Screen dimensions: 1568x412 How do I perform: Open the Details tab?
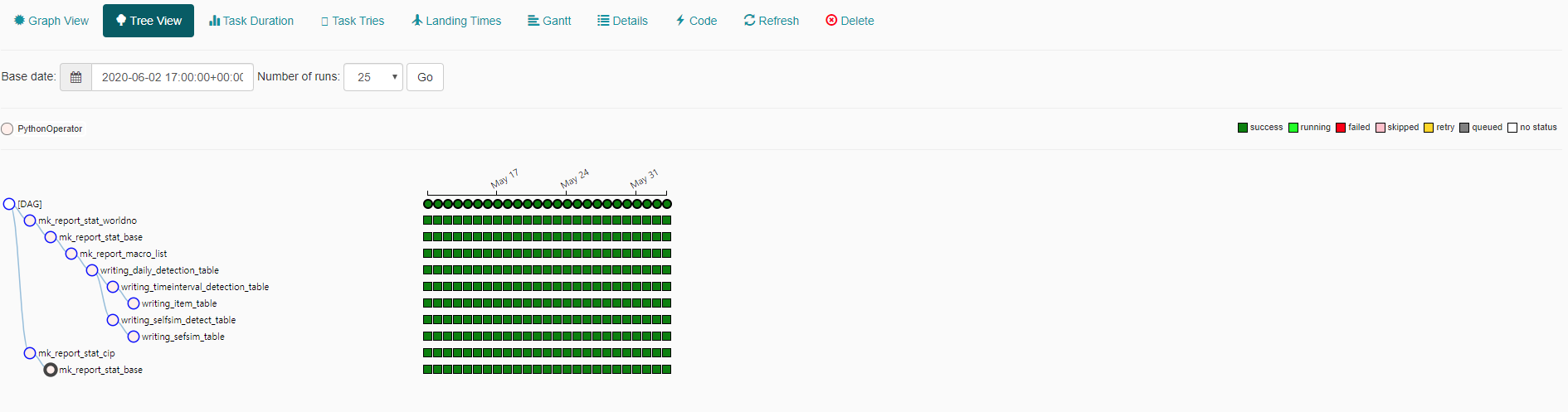(x=623, y=21)
